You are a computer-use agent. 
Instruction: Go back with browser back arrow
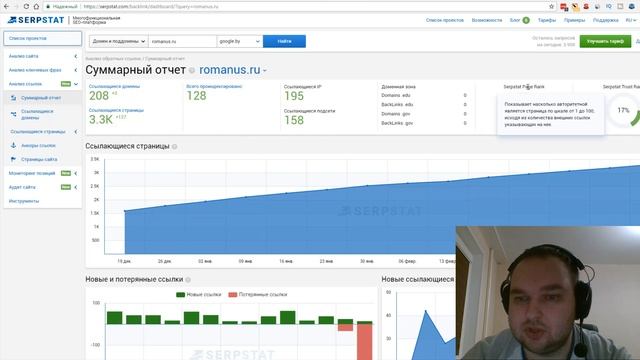6,7
